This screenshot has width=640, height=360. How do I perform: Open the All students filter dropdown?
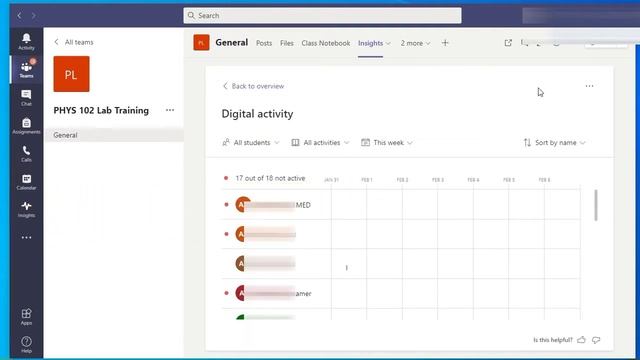[x=251, y=142]
